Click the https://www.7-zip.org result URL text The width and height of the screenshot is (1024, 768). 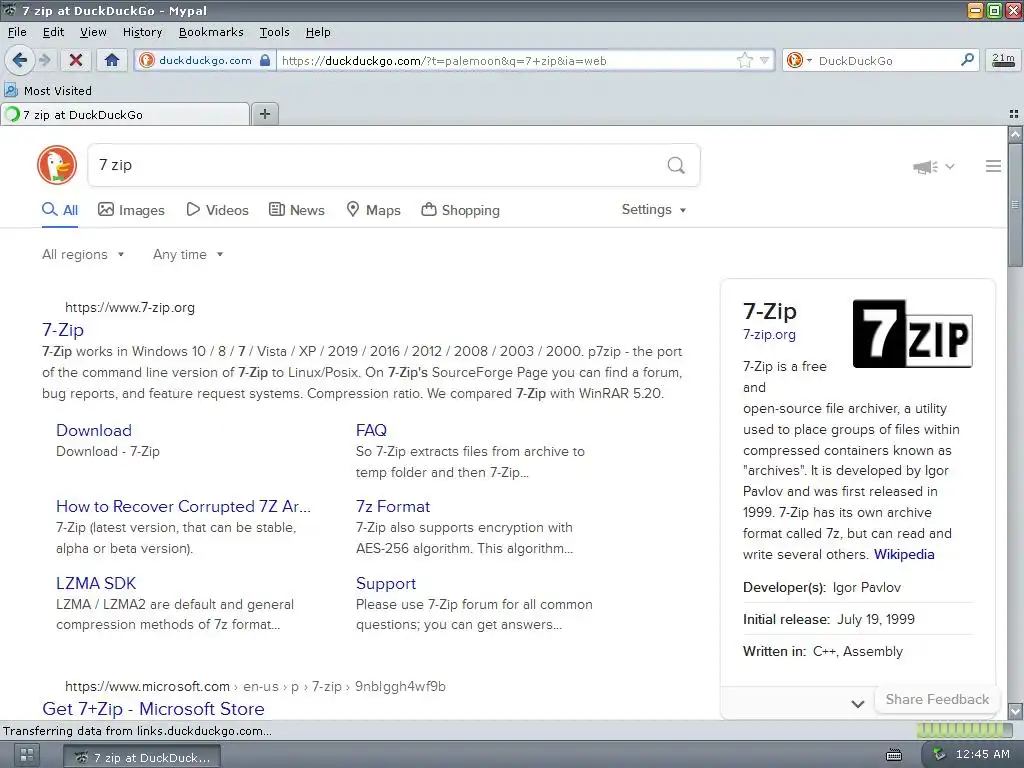tap(130, 308)
